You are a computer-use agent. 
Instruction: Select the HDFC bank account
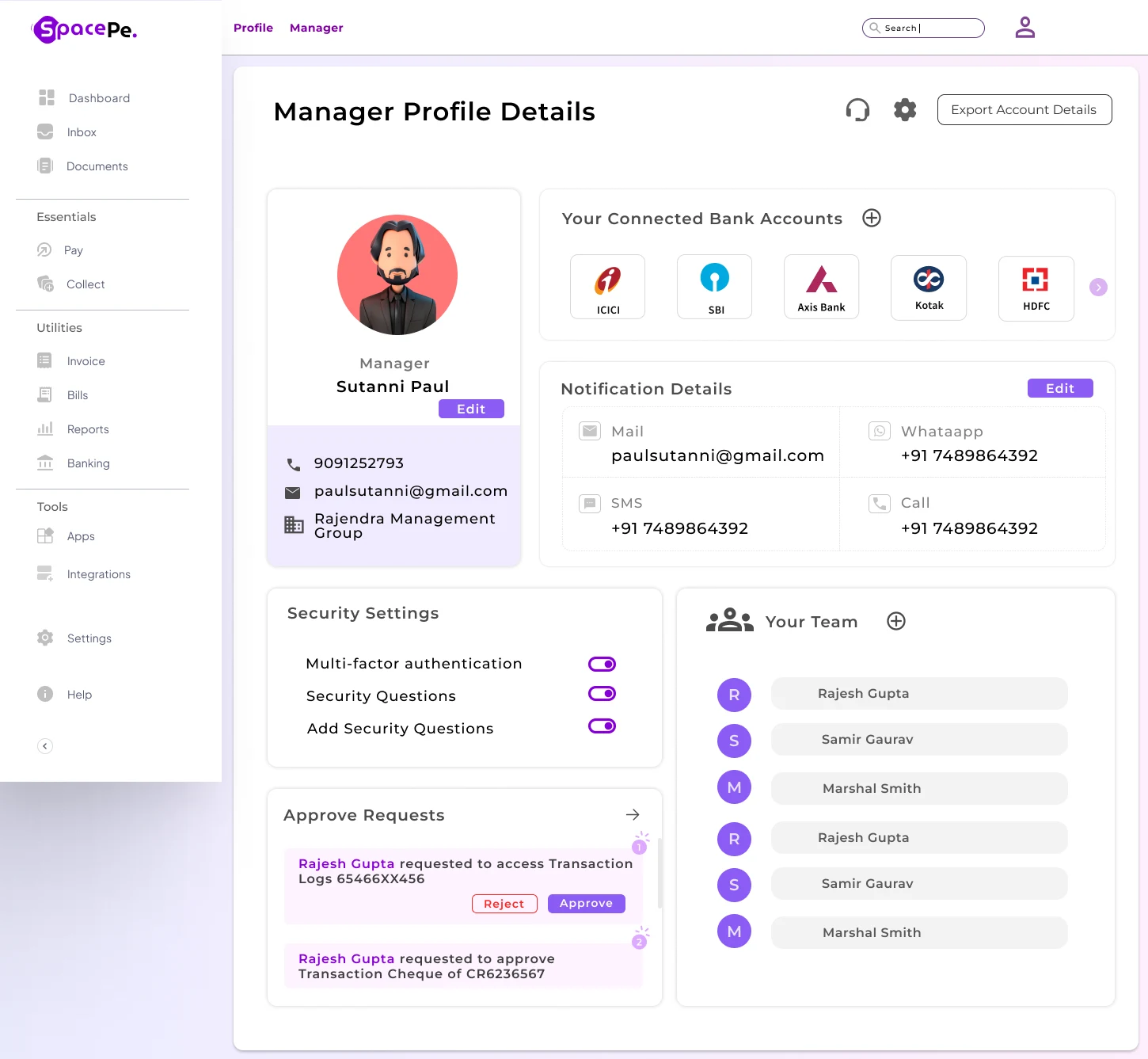[1036, 288]
